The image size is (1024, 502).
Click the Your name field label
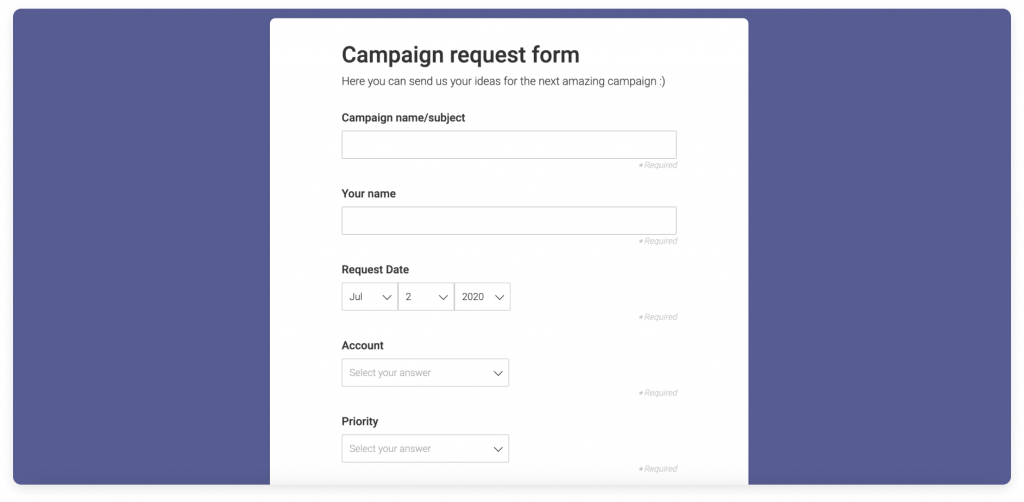tap(368, 194)
